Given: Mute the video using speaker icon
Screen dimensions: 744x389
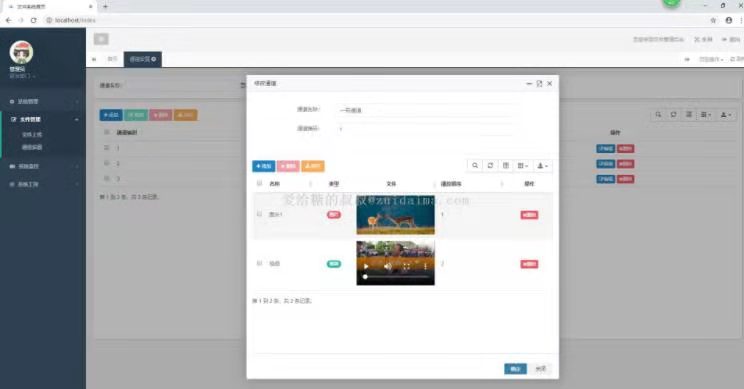Looking at the screenshot, I should point(388,267).
